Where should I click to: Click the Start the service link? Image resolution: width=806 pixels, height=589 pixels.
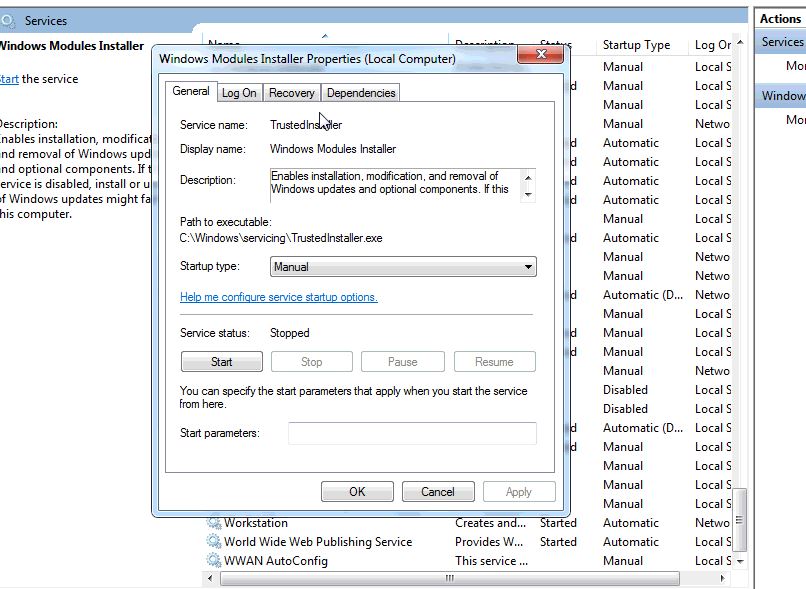click(9, 79)
